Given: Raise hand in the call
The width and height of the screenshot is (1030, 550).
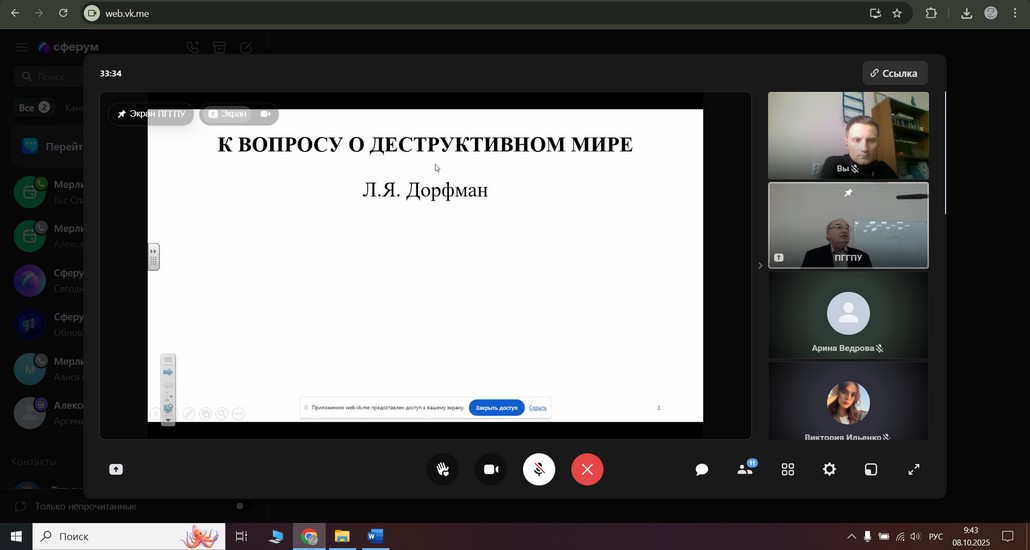Looking at the screenshot, I should click(x=442, y=470).
